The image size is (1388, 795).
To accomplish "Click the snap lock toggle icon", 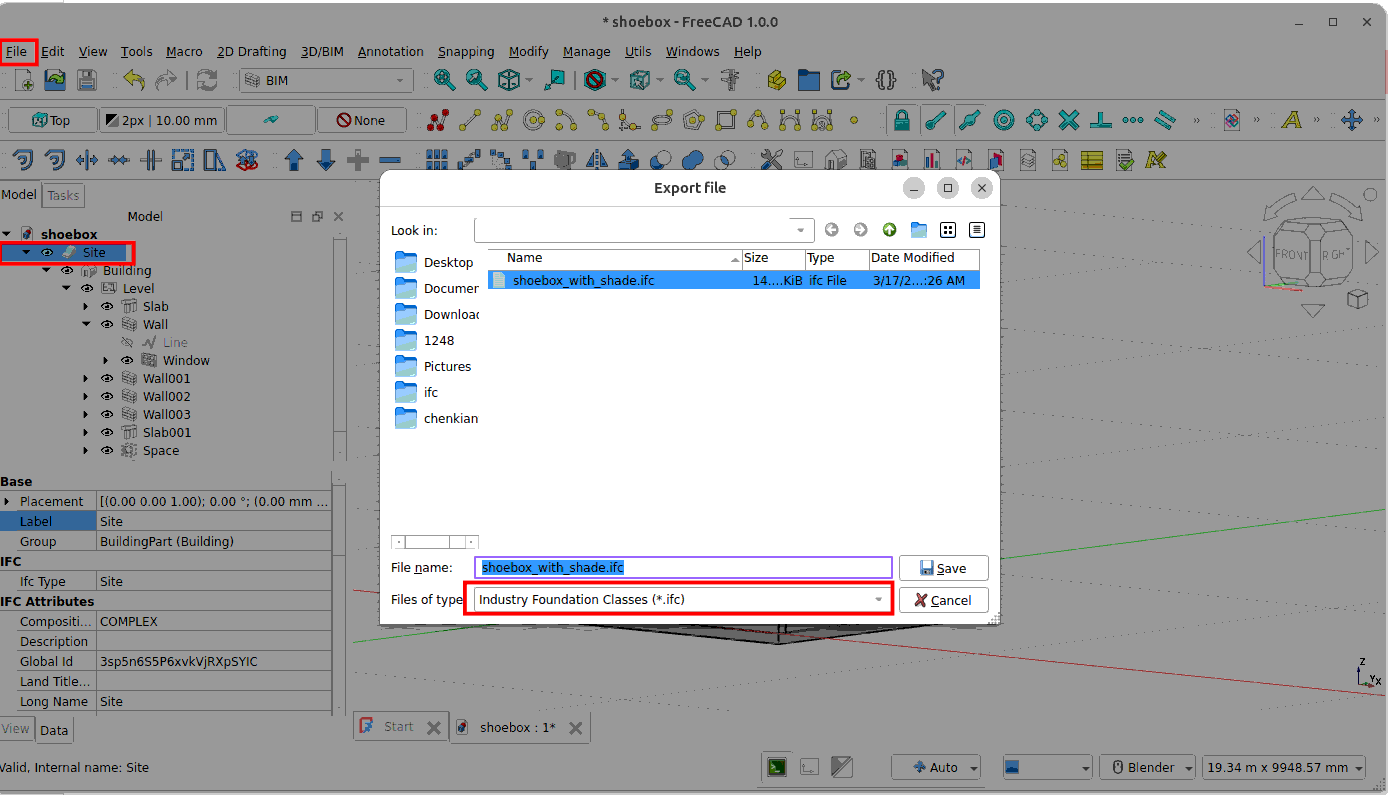I will pos(902,120).
